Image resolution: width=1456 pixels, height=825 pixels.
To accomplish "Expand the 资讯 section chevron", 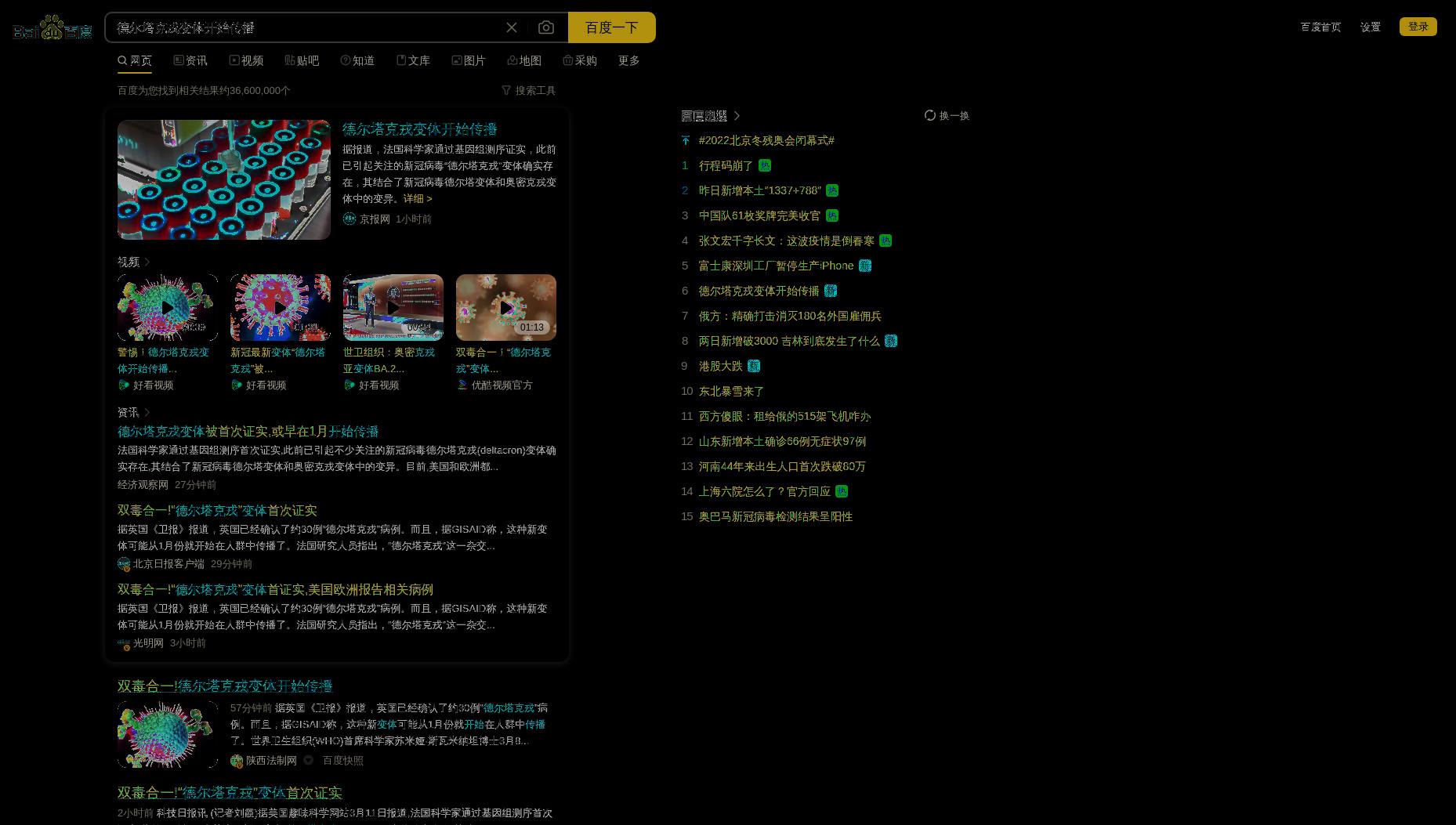I will (147, 412).
